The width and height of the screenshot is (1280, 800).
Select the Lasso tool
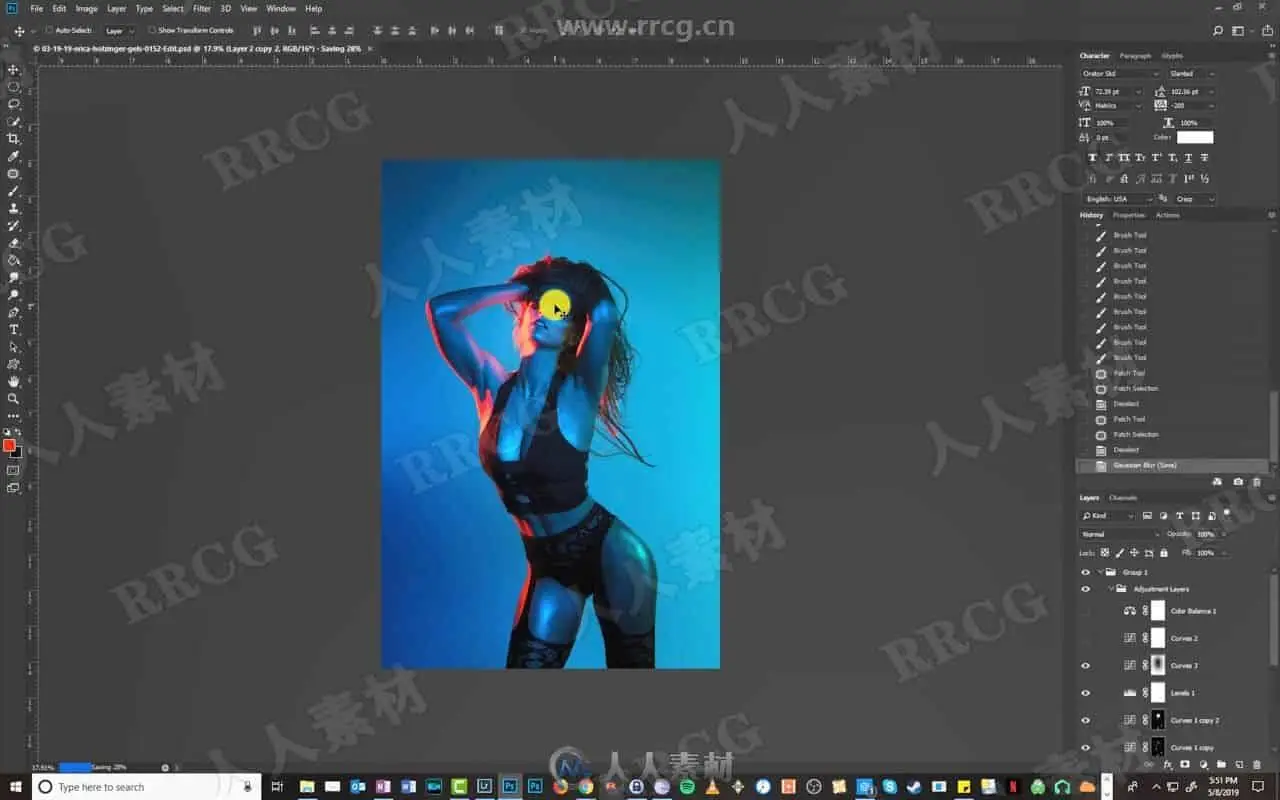(13, 104)
